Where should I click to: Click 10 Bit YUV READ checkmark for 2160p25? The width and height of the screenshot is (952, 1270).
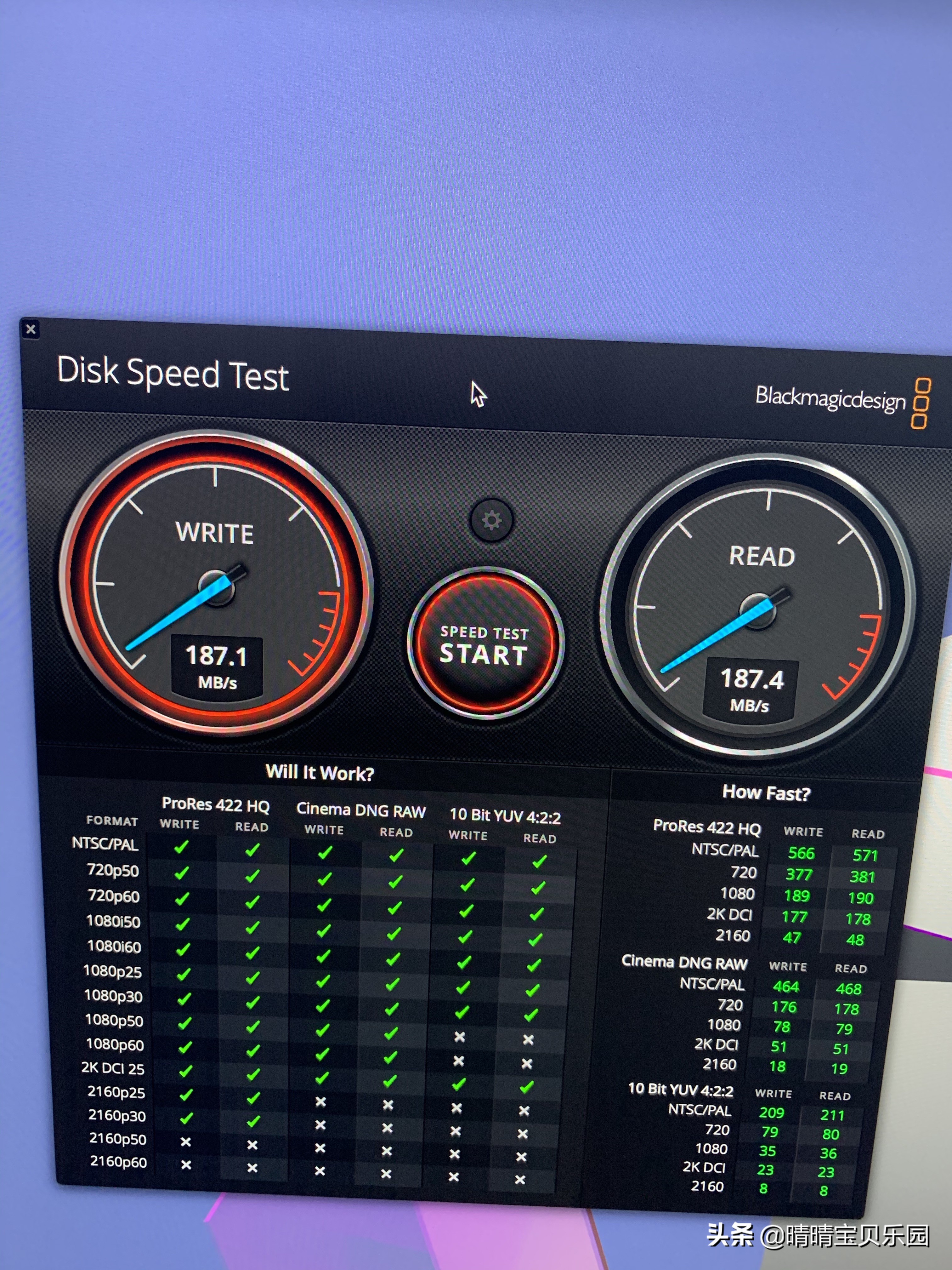click(x=526, y=1087)
